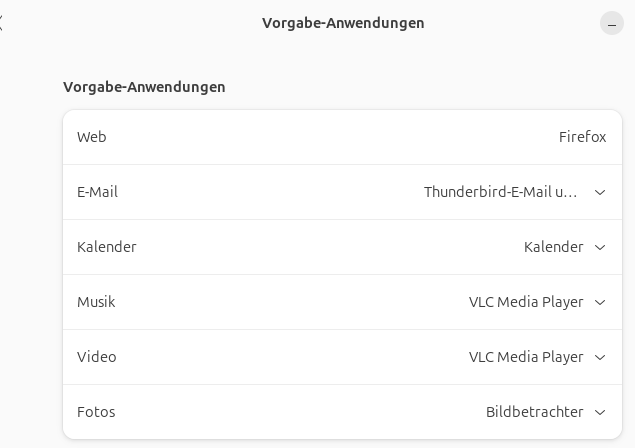Click the Video row label
Viewport: 635px width, 448px height.
coord(96,357)
